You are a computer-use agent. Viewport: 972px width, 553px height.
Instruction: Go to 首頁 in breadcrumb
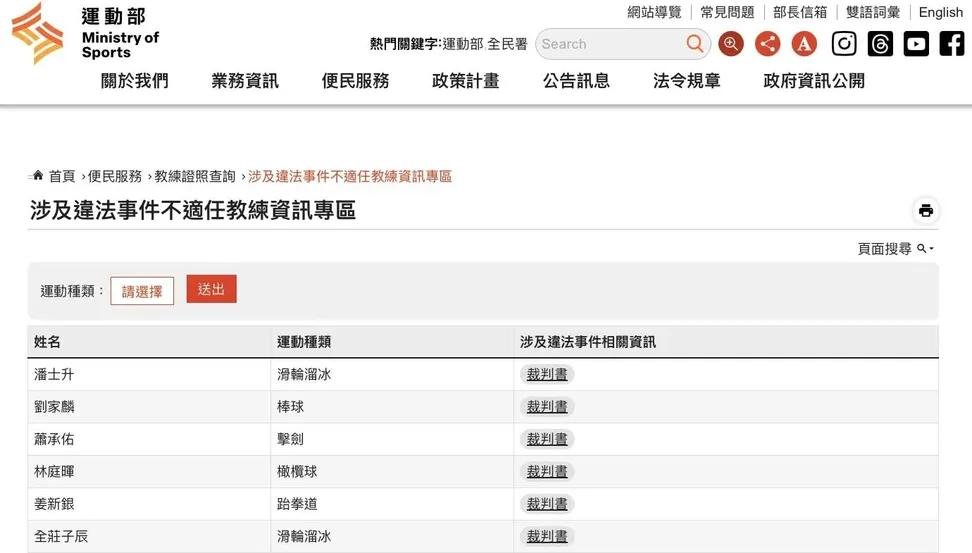62,176
